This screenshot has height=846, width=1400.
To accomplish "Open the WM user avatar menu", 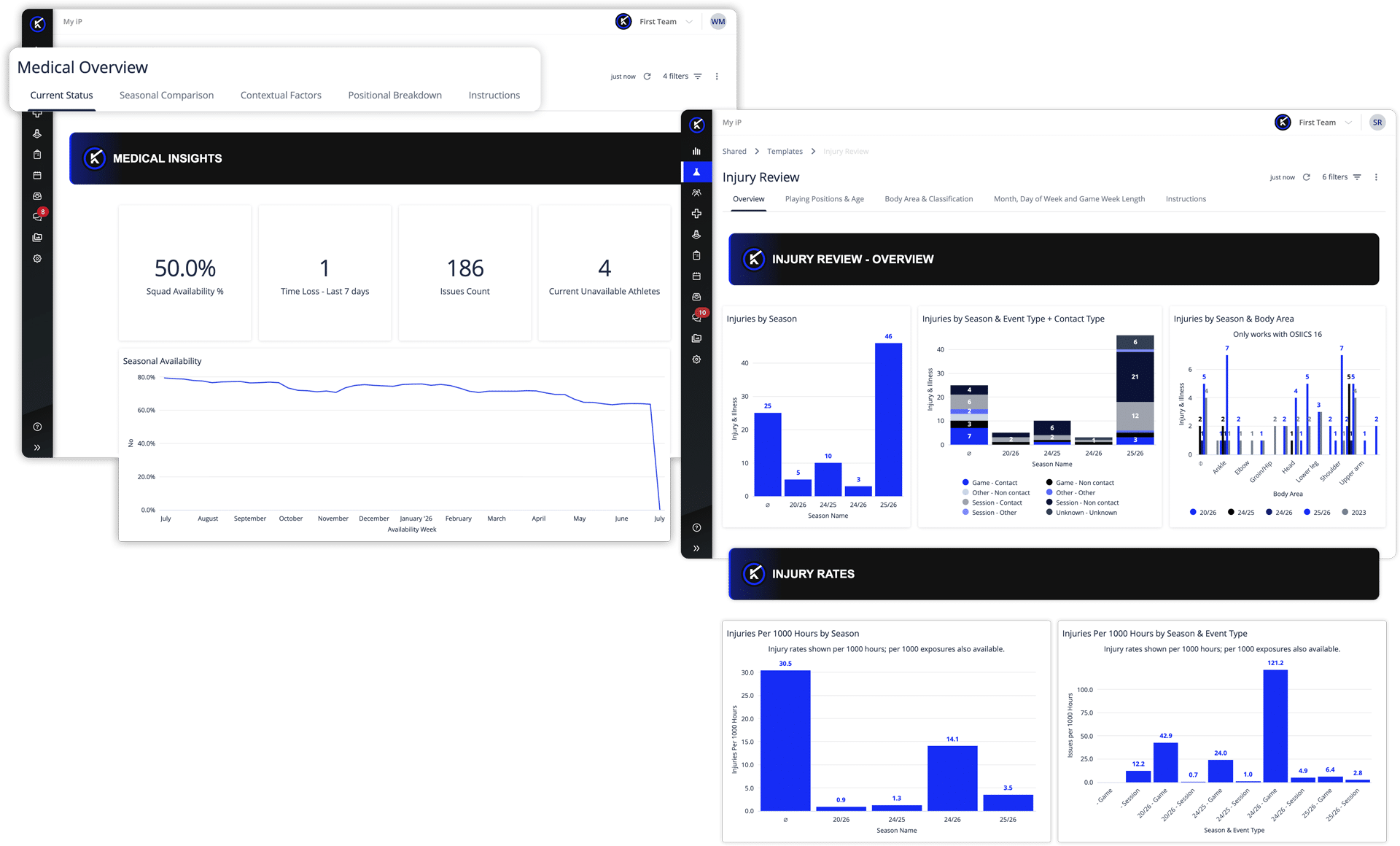I will 718,22.
